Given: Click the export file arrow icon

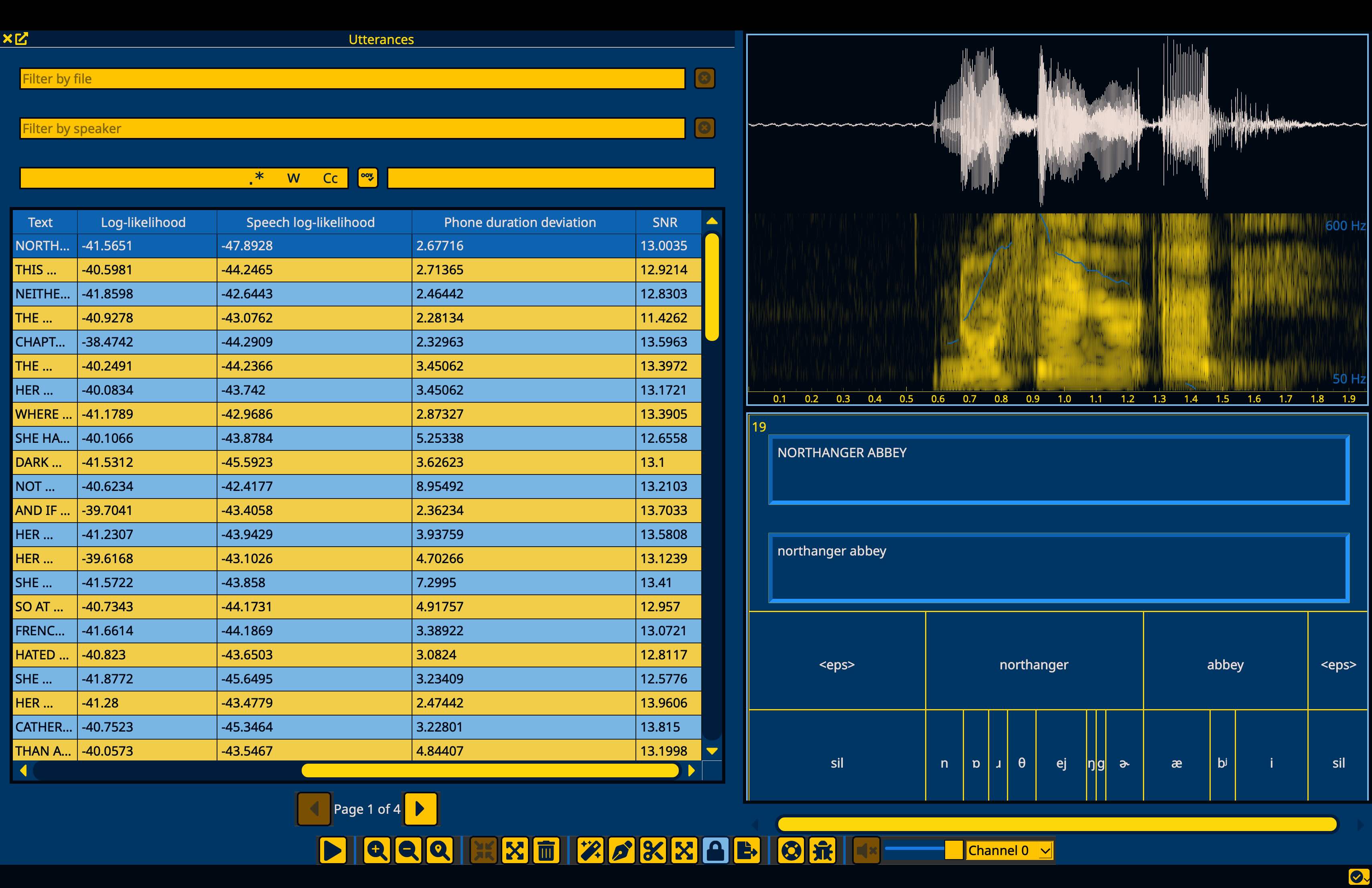Looking at the screenshot, I should (x=747, y=851).
